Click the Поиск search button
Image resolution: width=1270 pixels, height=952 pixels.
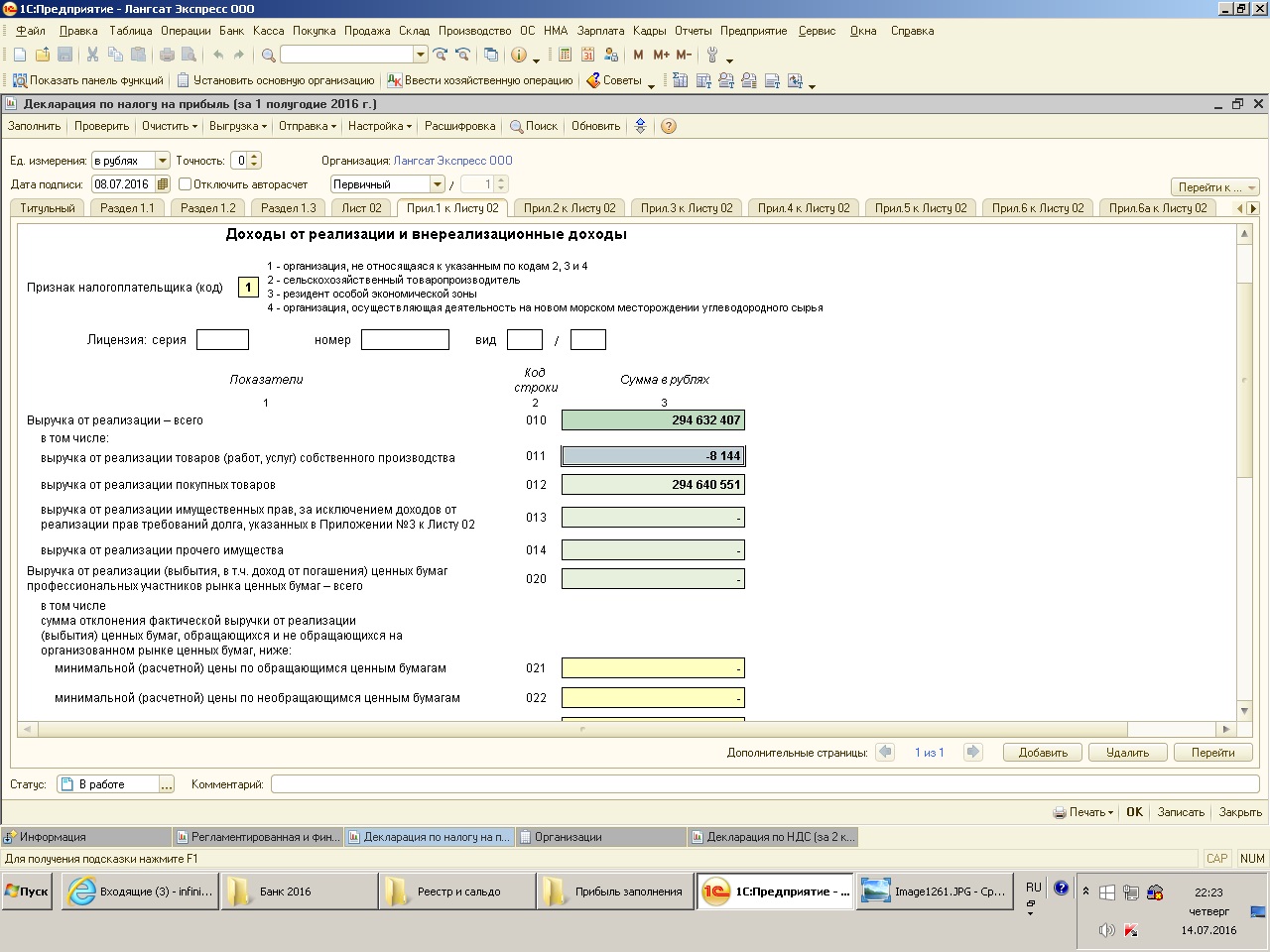[534, 126]
